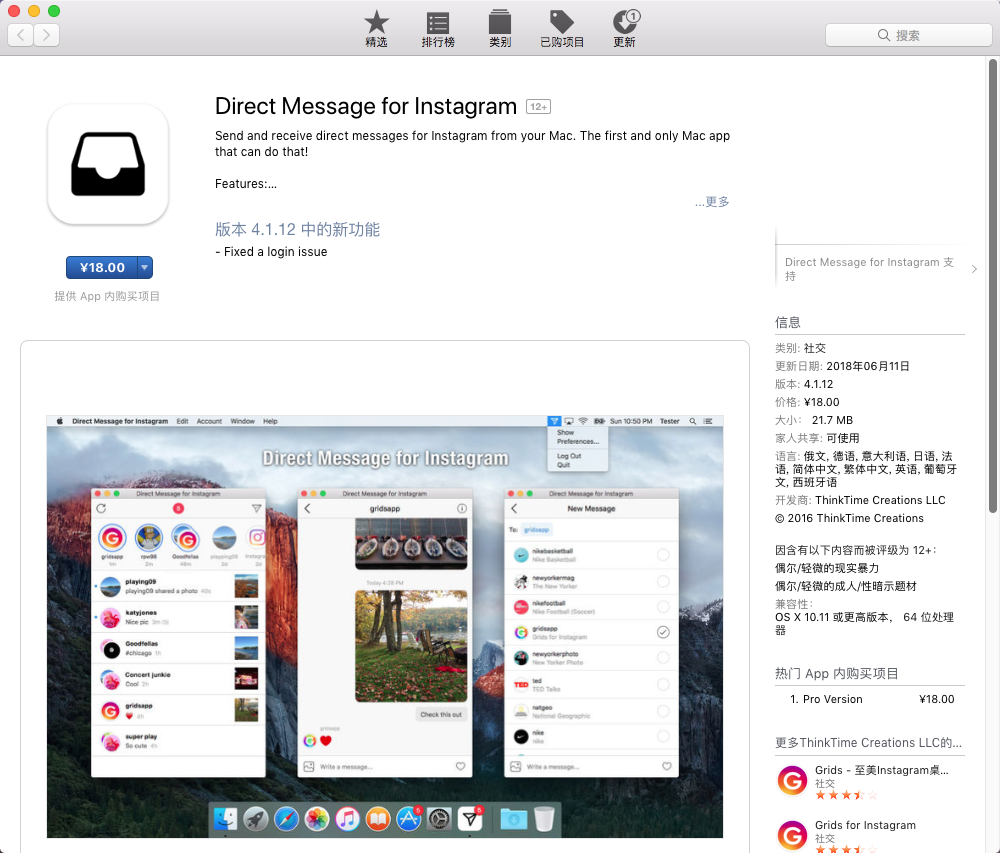Click the Finder icon in screenshot dock
Image resolution: width=1000 pixels, height=853 pixels.
pos(225,819)
